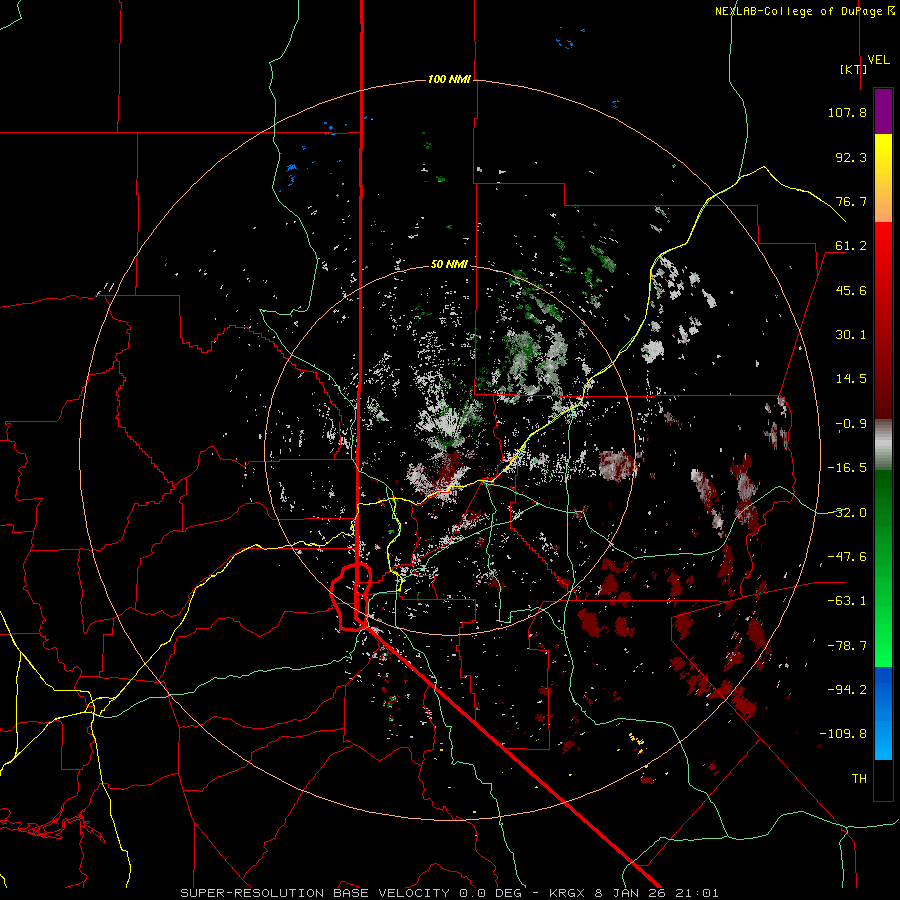This screenshot has width=900, height=900.
Task: Click the gray near-zero band of the color bar
Action: 883,444
